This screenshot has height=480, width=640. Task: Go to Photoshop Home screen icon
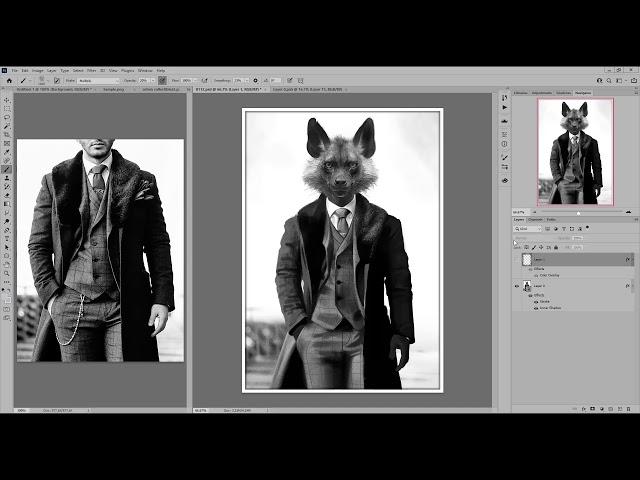coord(9,81)
